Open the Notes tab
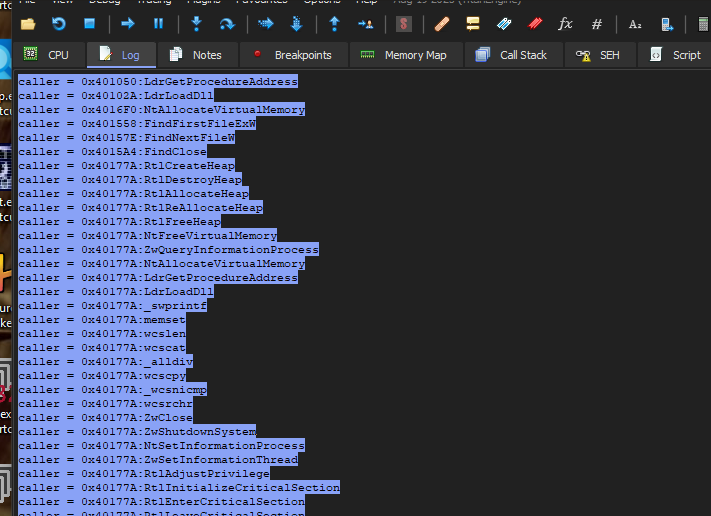This screenshot has height=516, width=711. [198, 55]
